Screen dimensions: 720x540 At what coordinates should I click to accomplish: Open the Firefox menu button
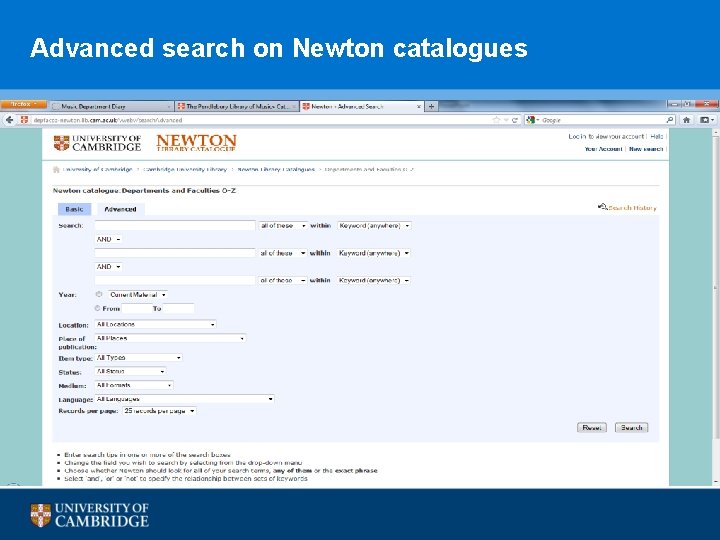(23, 104)
